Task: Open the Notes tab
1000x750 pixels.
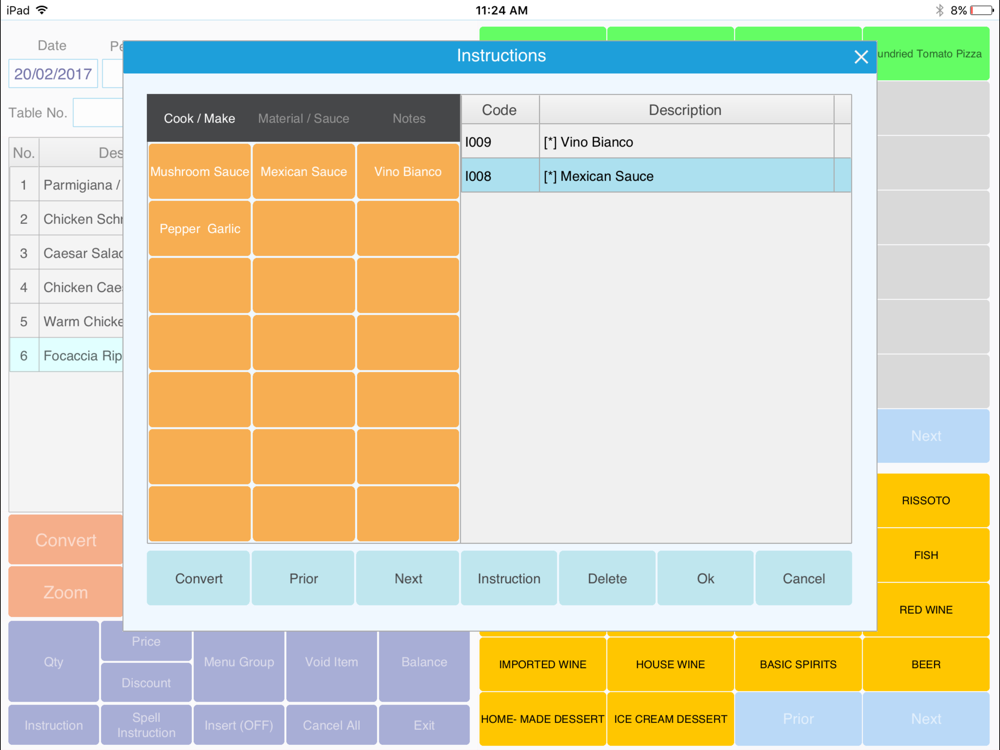Action: click(409, 119)
